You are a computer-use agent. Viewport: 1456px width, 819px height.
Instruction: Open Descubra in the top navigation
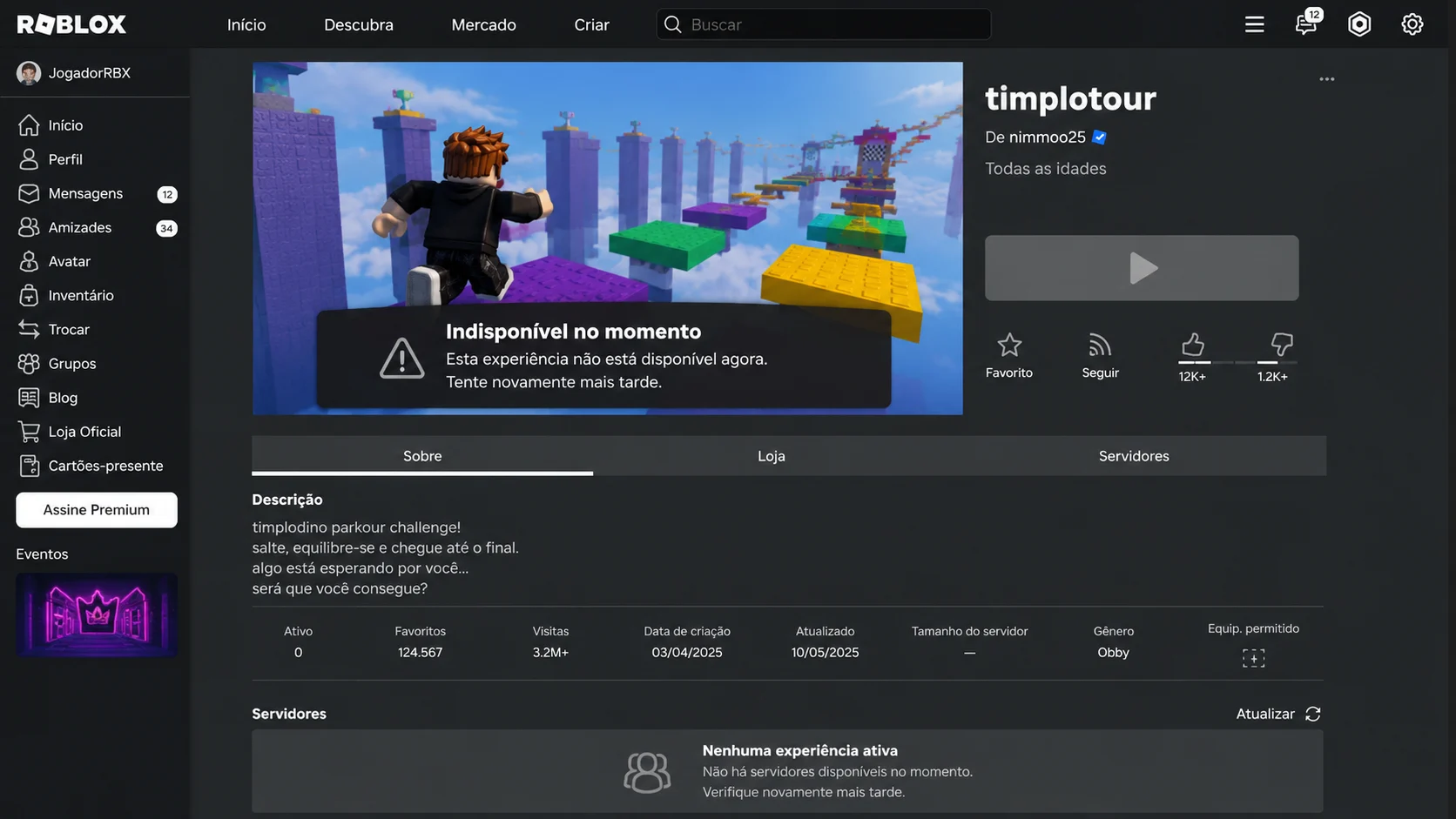(359, 24)
